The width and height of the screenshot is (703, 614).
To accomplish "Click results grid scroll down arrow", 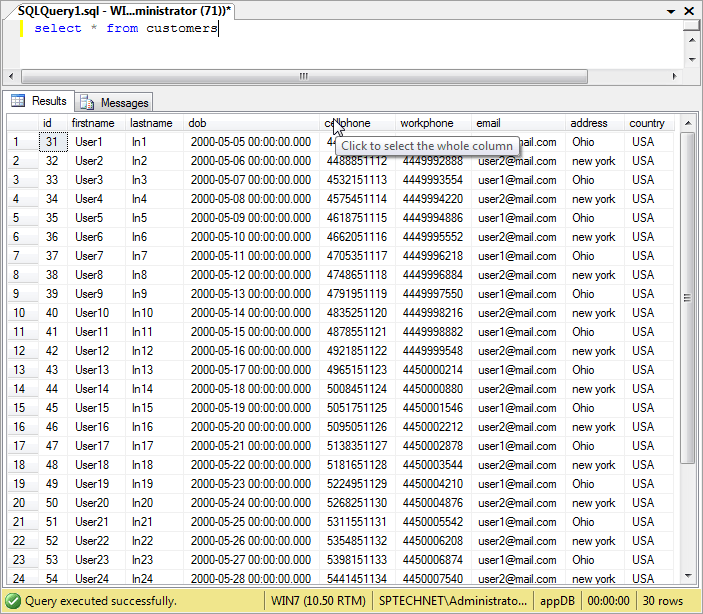I will coord(688,575).
